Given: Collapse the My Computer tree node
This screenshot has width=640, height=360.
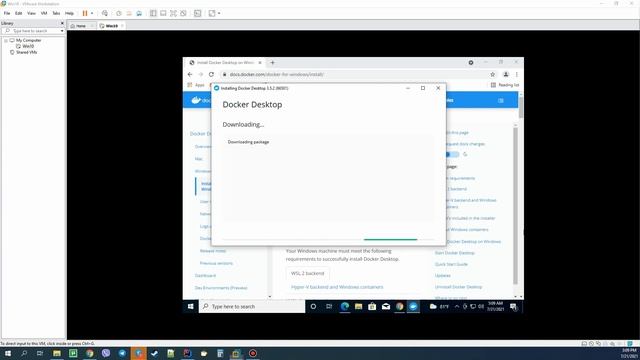Looking at the screenshot, I should tap(6, 40).
